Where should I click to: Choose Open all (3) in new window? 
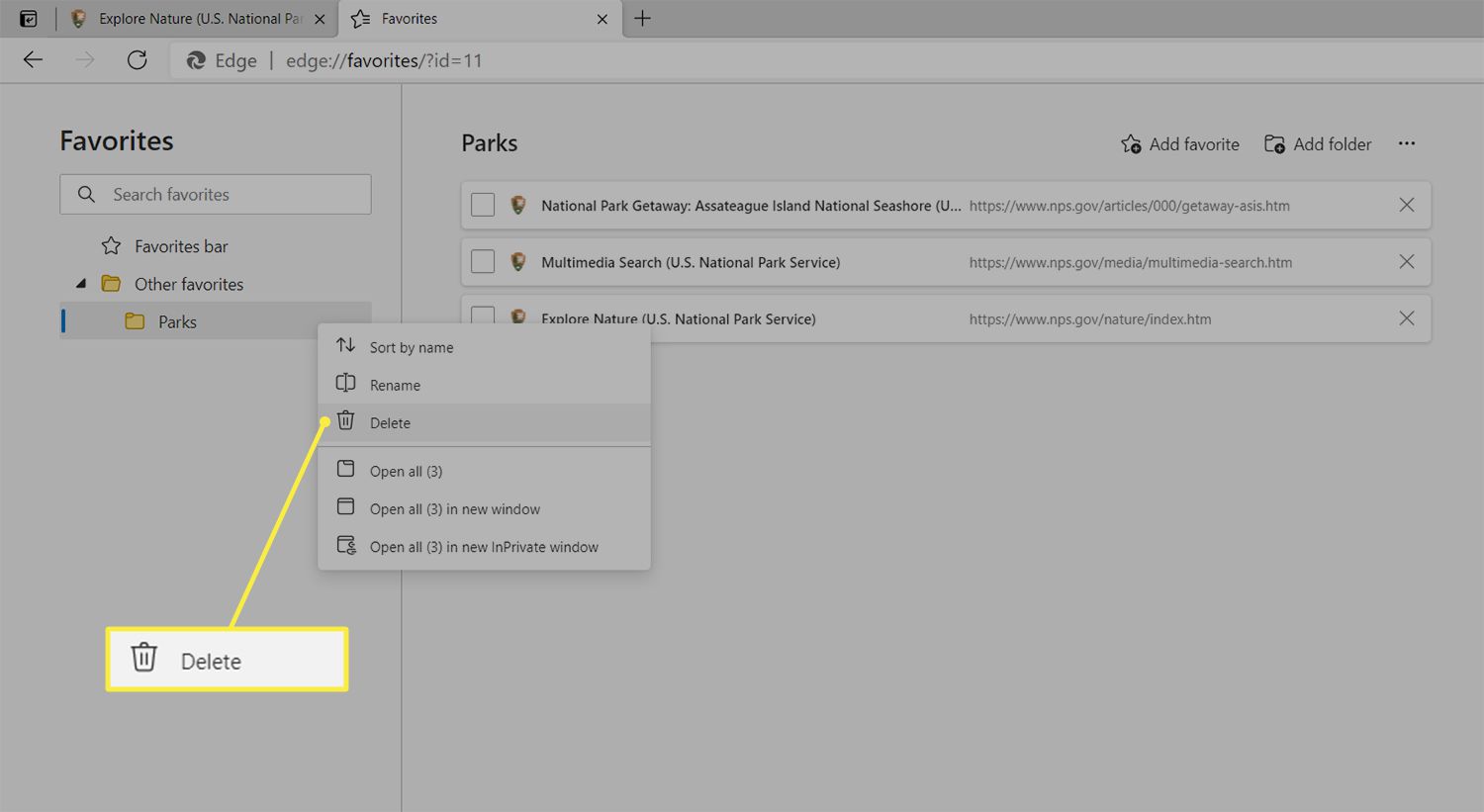pos(484,508)
